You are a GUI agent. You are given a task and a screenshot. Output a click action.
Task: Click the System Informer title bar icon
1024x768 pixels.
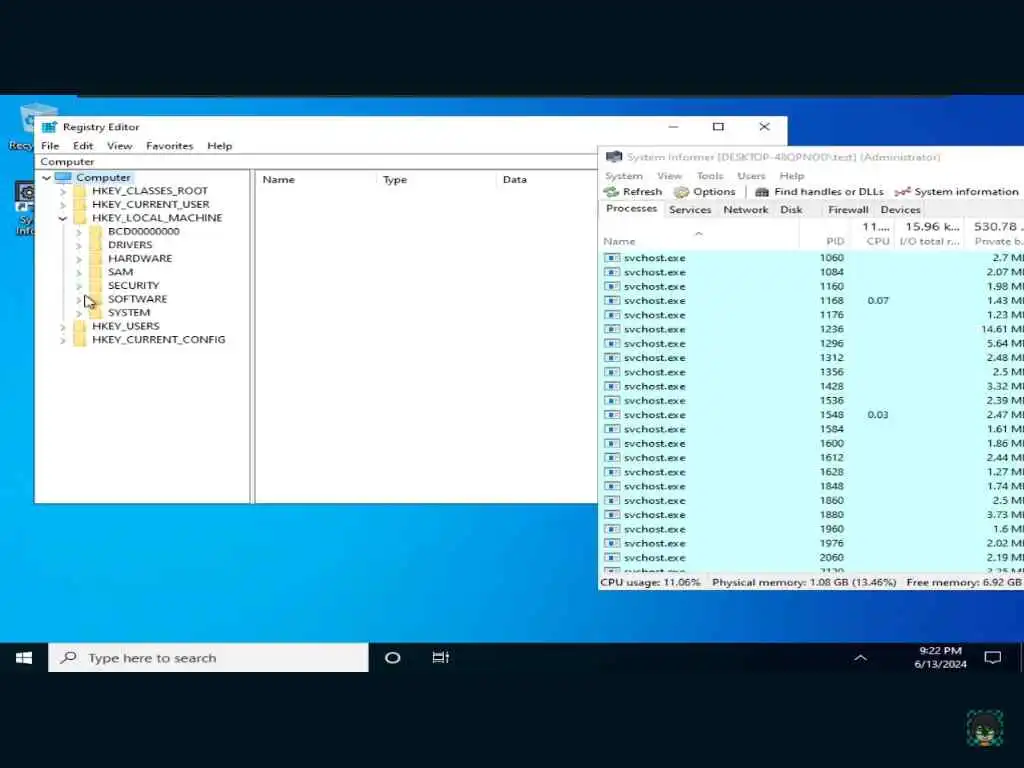tap(614, 157)
